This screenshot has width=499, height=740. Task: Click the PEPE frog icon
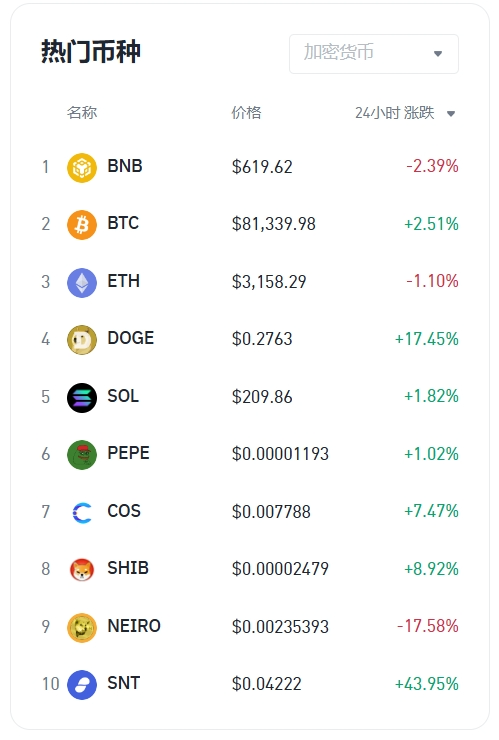pos(82,454)
